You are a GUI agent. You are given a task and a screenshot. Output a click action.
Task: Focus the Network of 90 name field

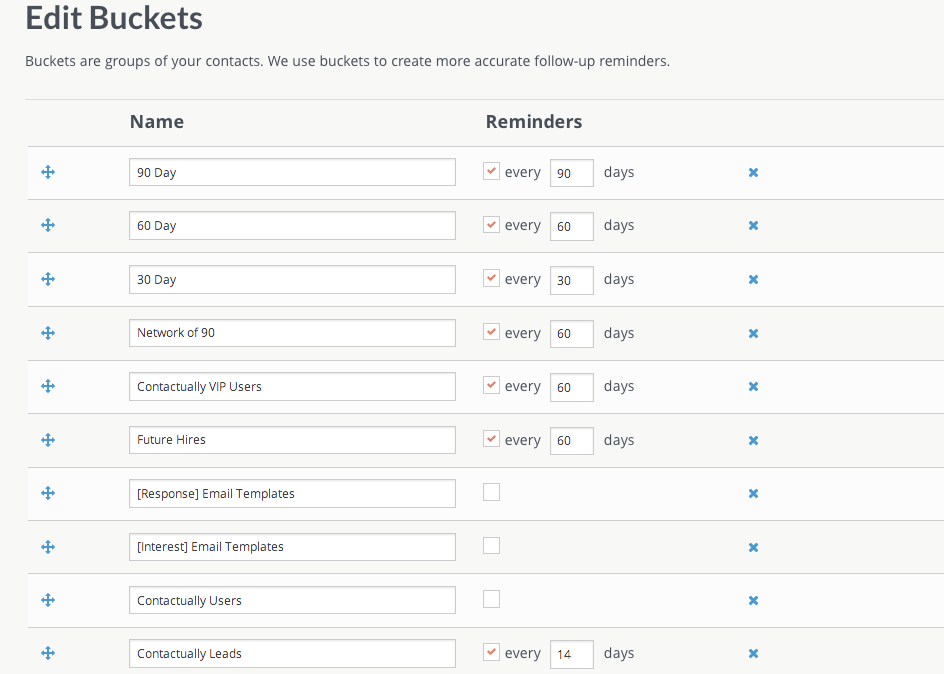pos(292,333)
